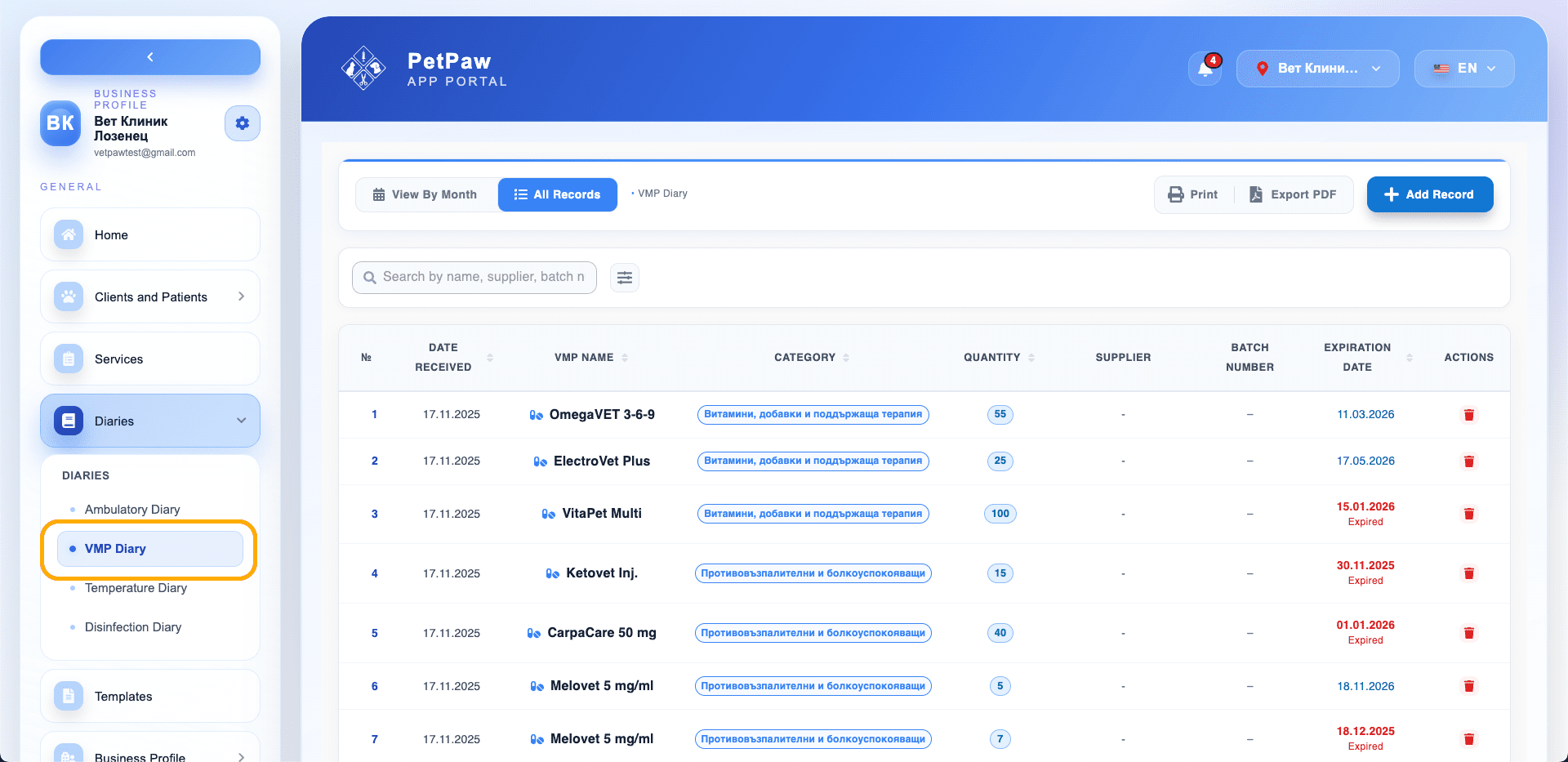Viewport: 1568px width, 762px height.
Task: Delete the Ketovet Inj. record
Action: [x=1468, y=573]
